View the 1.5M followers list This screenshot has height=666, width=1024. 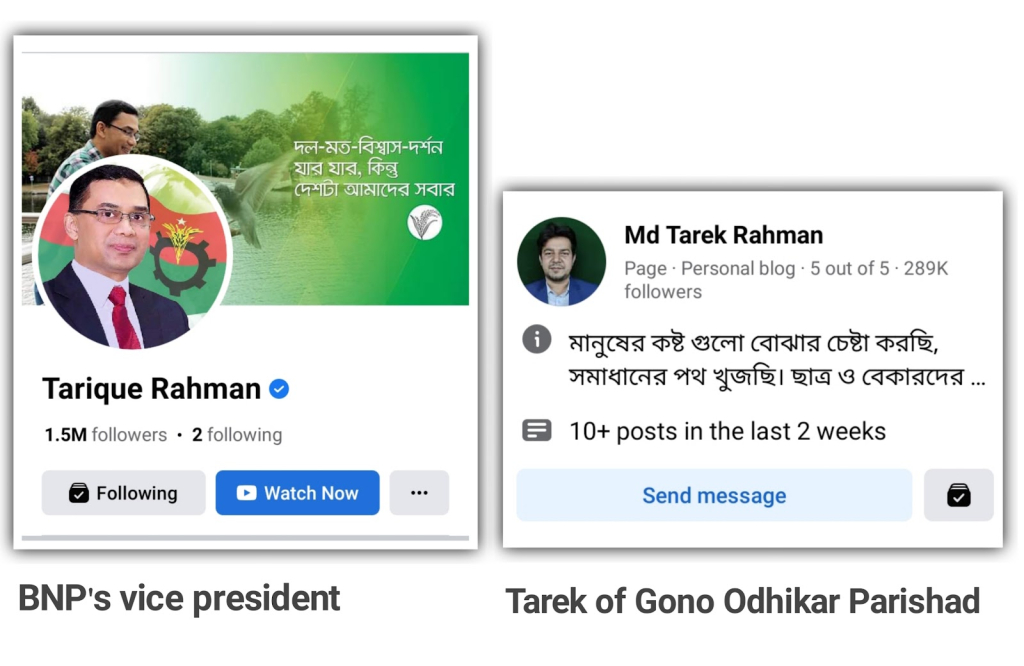point(106,435)
